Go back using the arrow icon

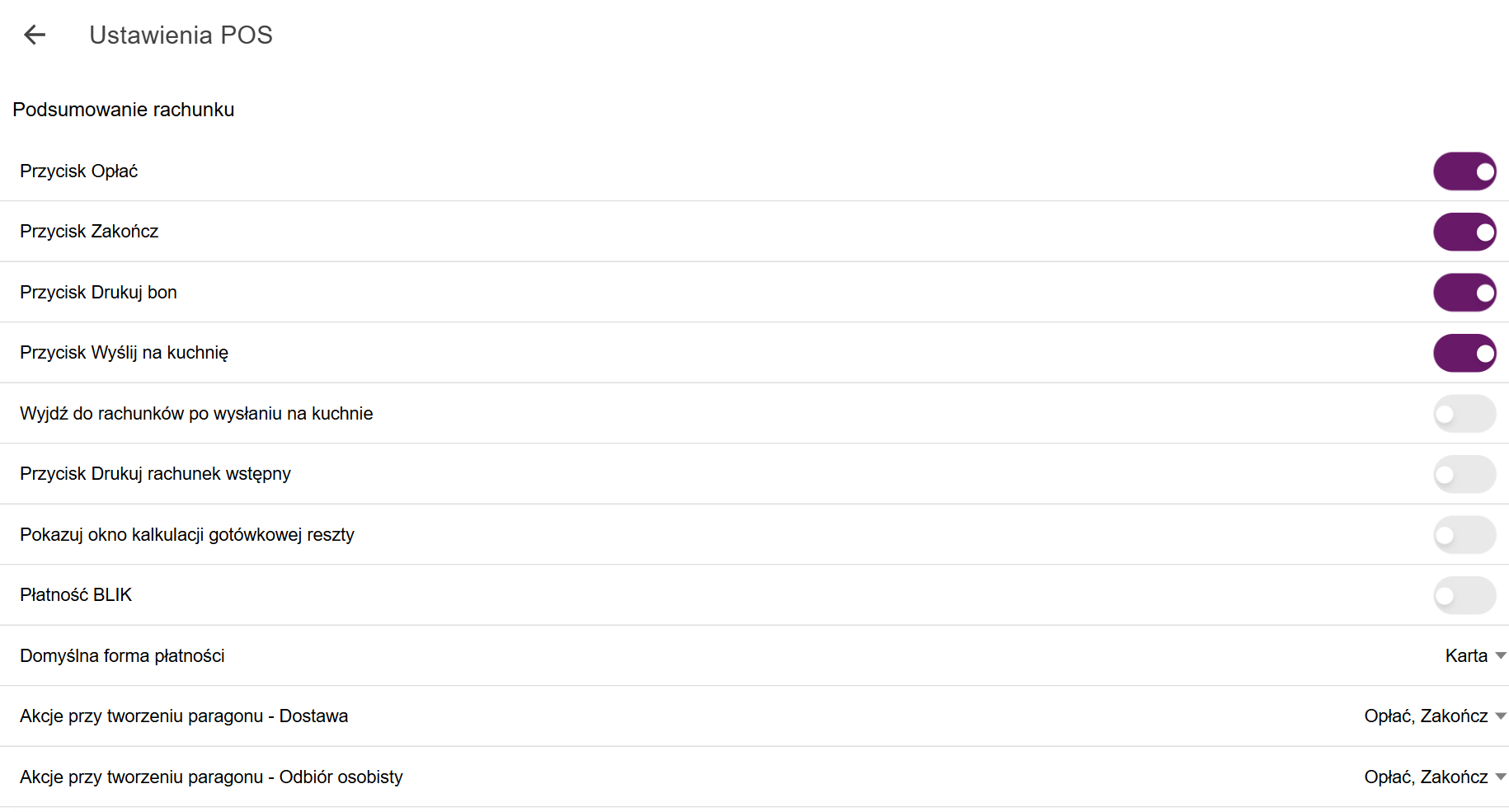[x=35, y=35]
